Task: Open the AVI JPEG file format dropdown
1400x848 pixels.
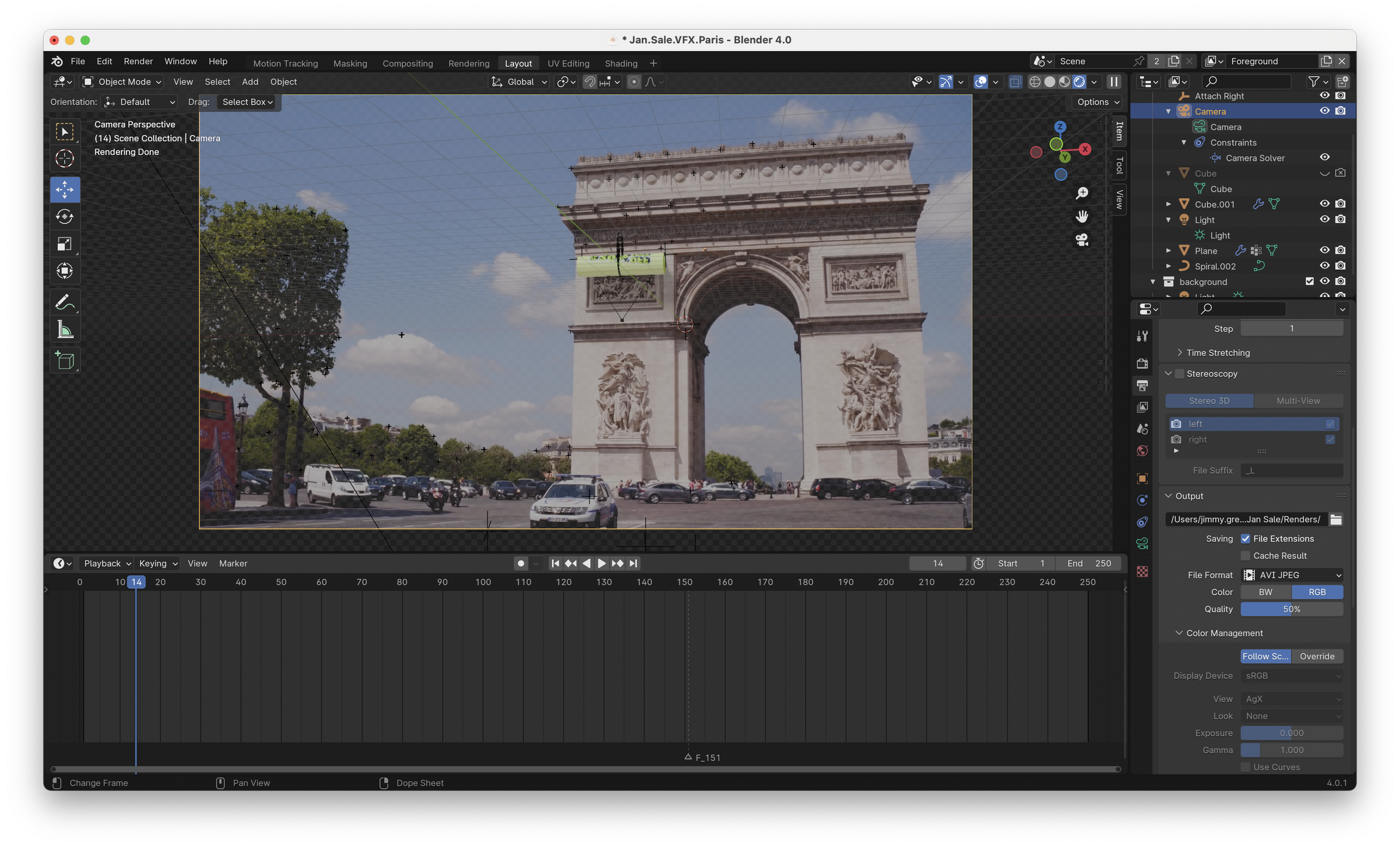Action: pos(1292,575)
